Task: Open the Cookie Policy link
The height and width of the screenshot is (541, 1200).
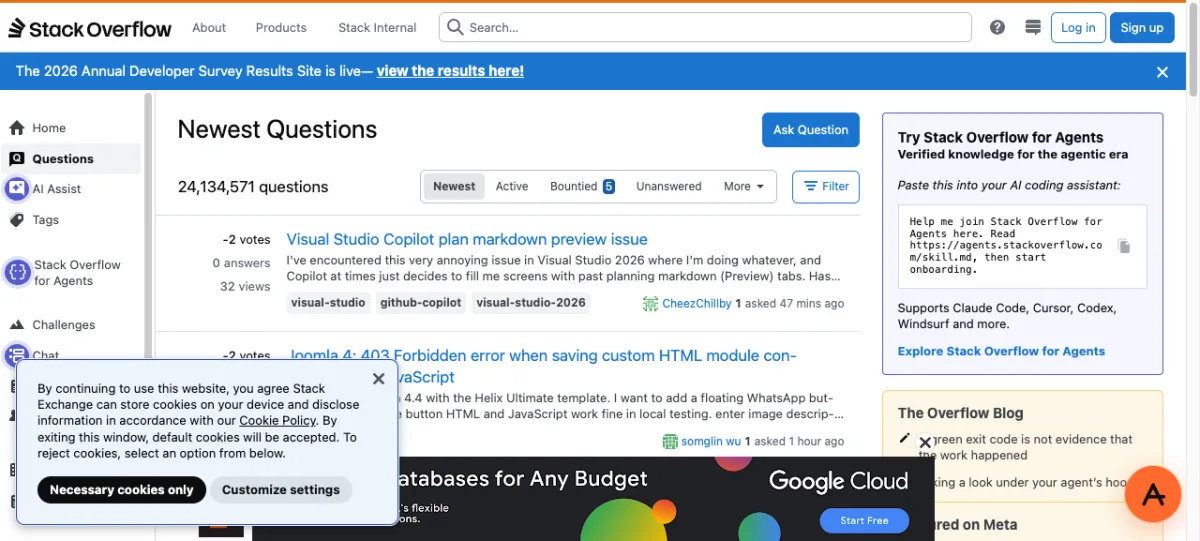Action: [278, 421]
